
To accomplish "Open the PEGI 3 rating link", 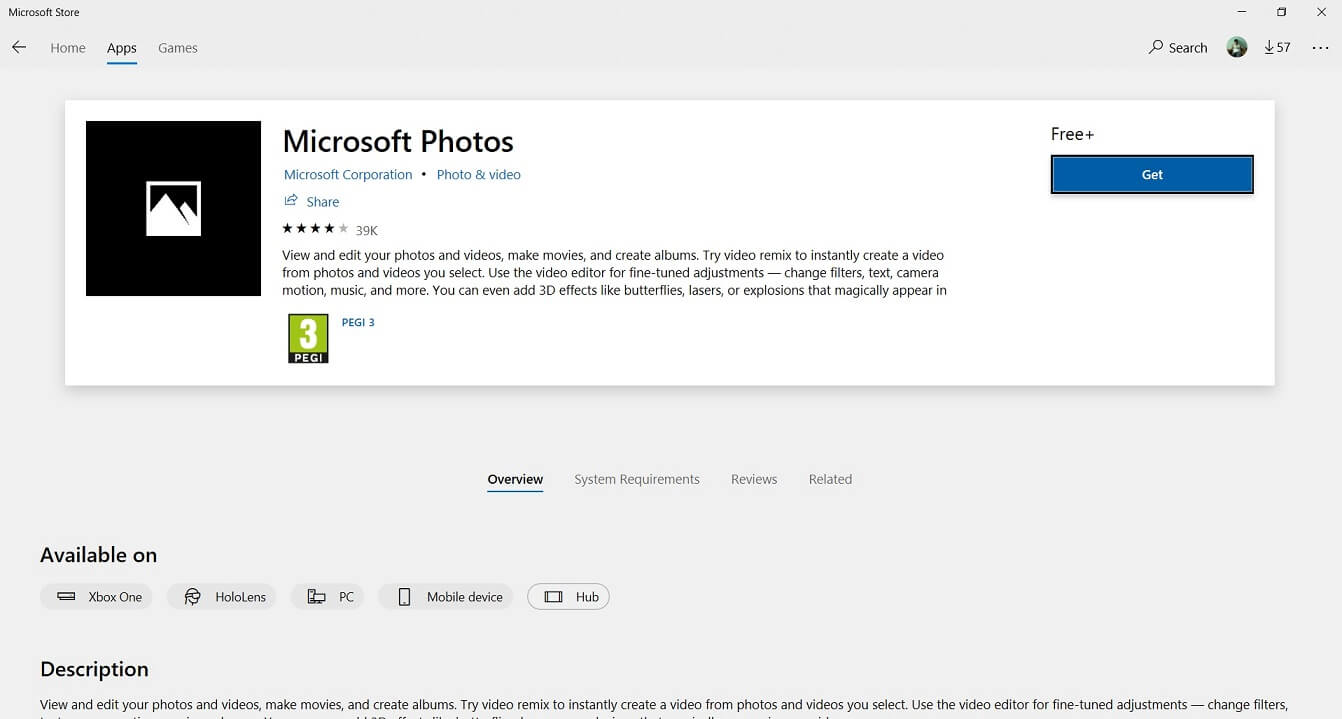I will coord(358,322).
